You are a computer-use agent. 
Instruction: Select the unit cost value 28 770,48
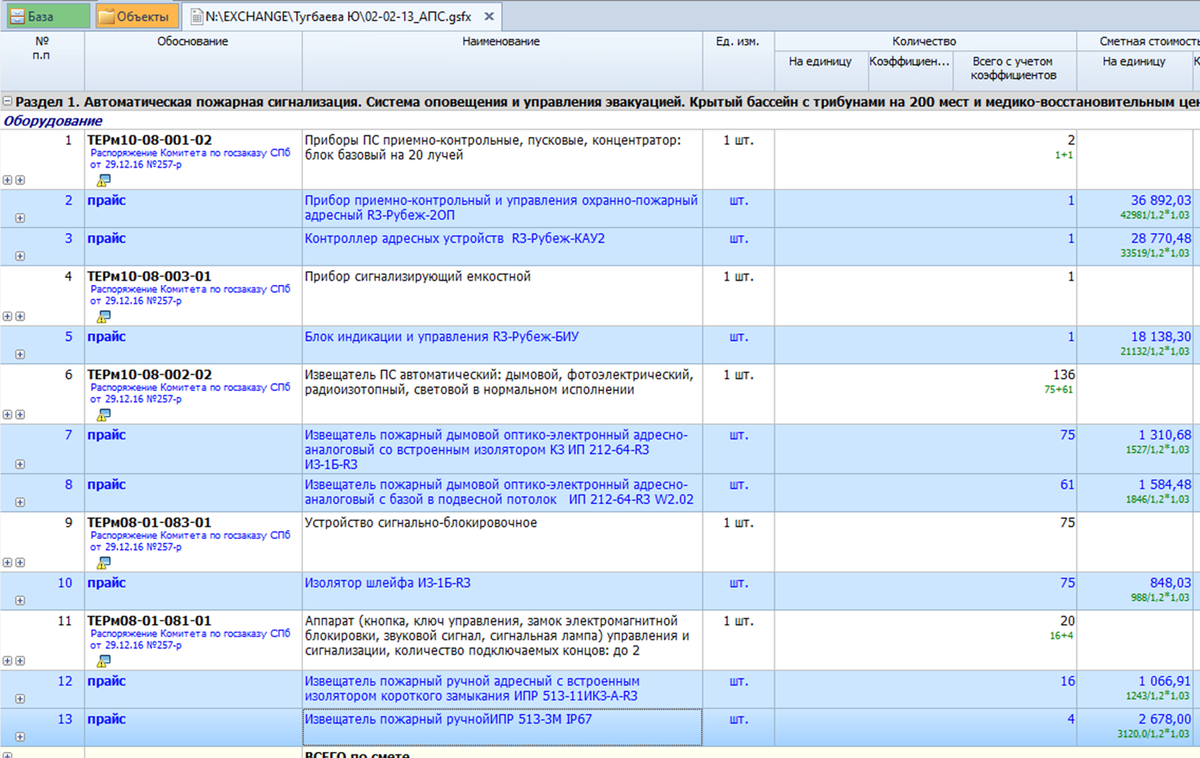(1161, 238)
